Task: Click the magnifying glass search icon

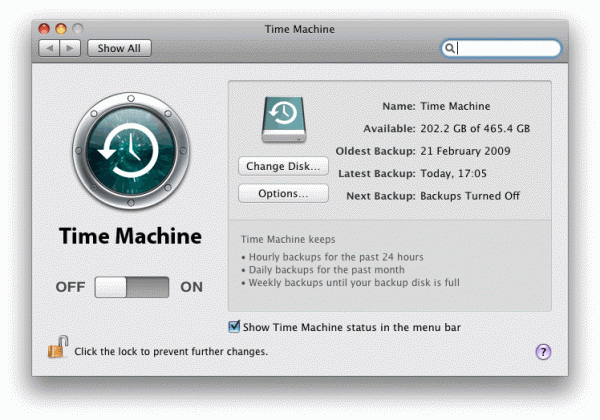Action: point(450,48)
